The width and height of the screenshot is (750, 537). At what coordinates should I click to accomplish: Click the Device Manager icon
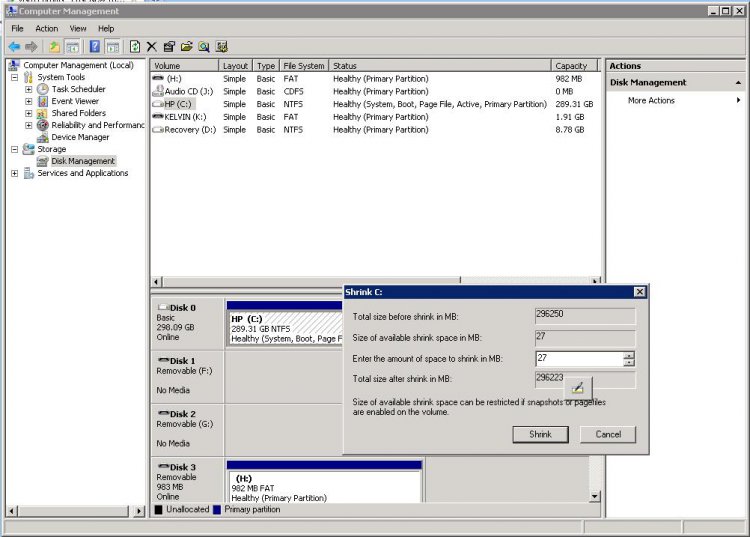tap(43, 137)
